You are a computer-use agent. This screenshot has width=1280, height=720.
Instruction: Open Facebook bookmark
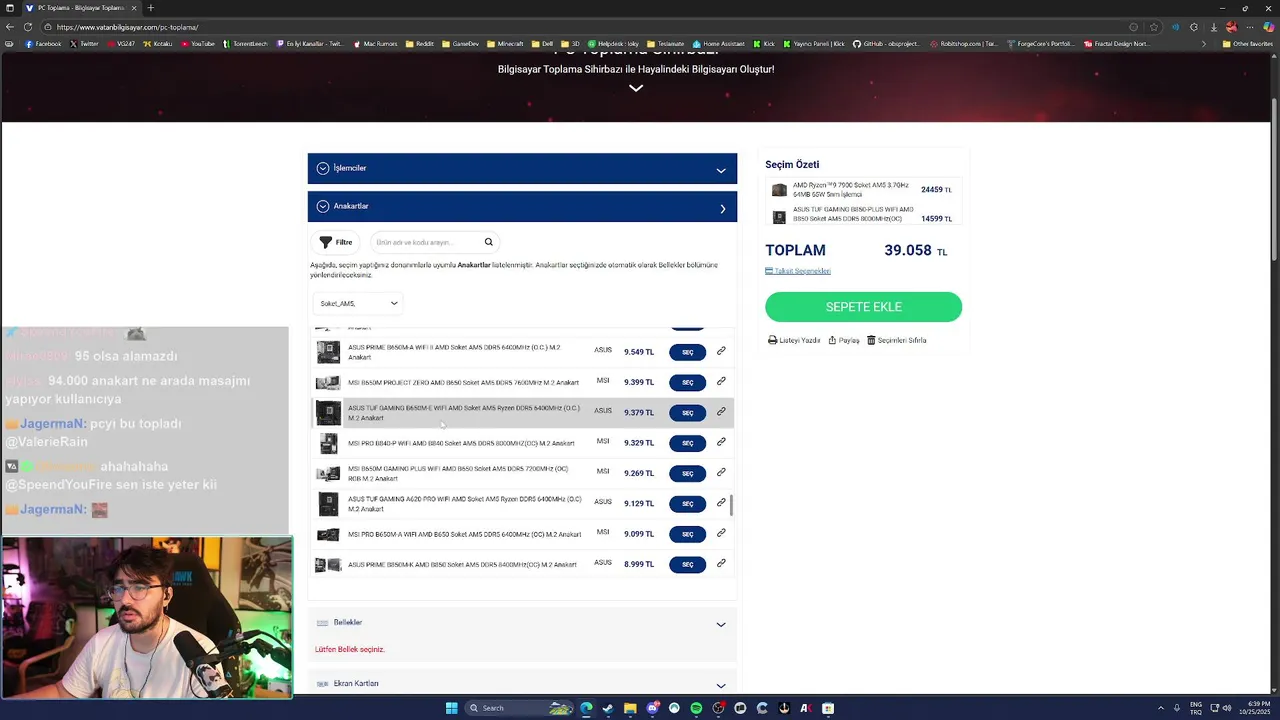click(x=43, y=44)
